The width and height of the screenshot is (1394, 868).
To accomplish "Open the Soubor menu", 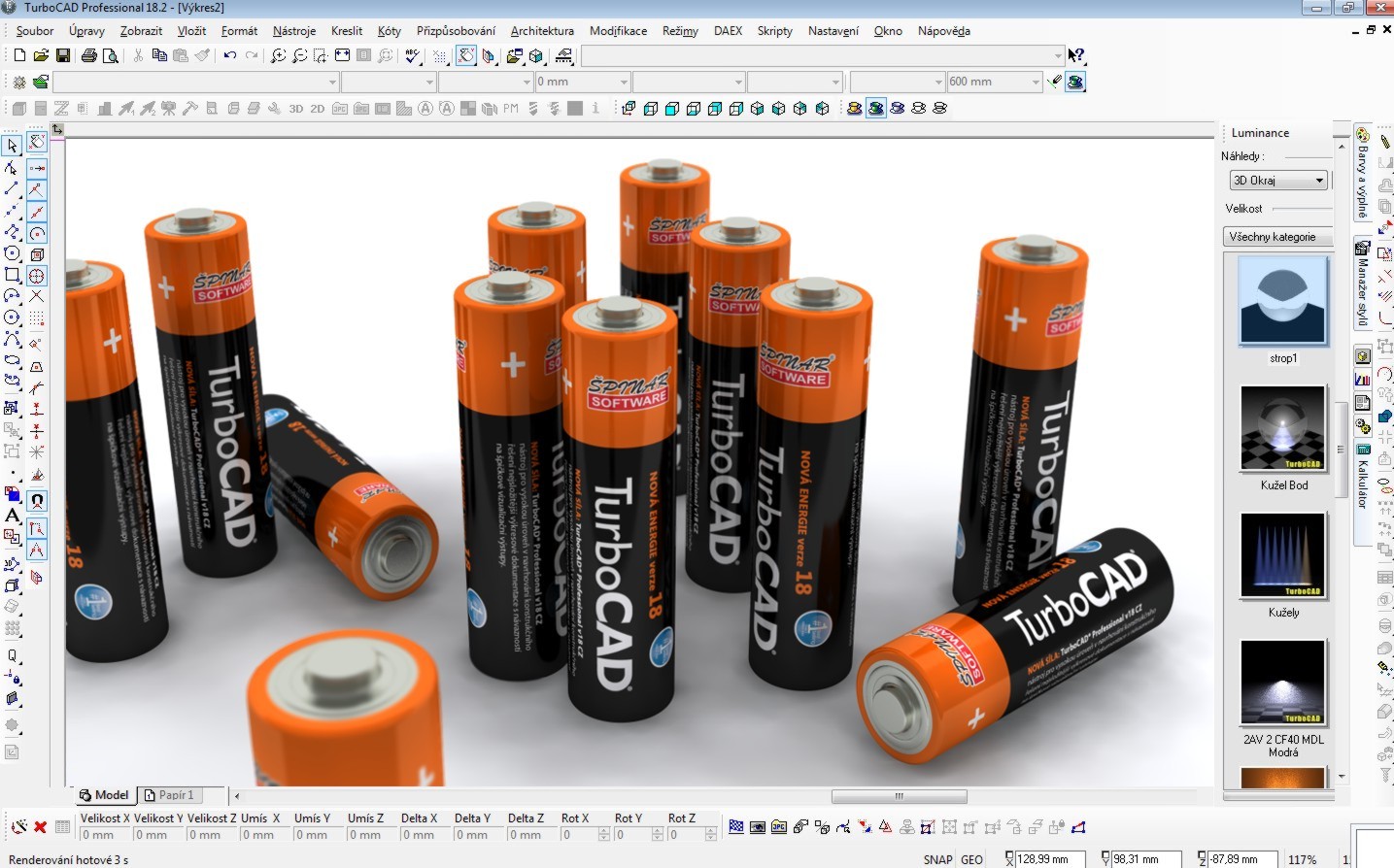I will pyautogui.click(x=35, y=31).
